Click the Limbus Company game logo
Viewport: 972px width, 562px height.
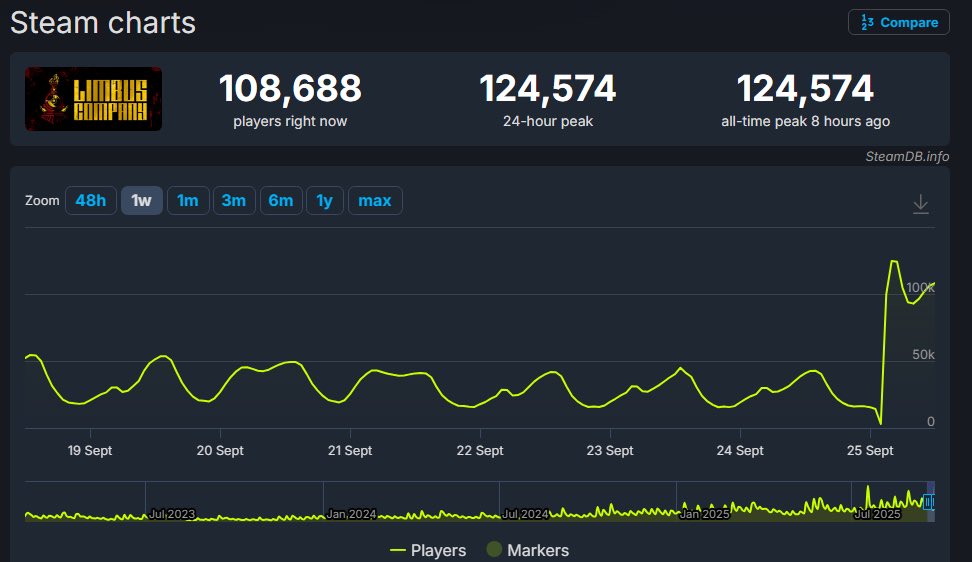point(93,99)
